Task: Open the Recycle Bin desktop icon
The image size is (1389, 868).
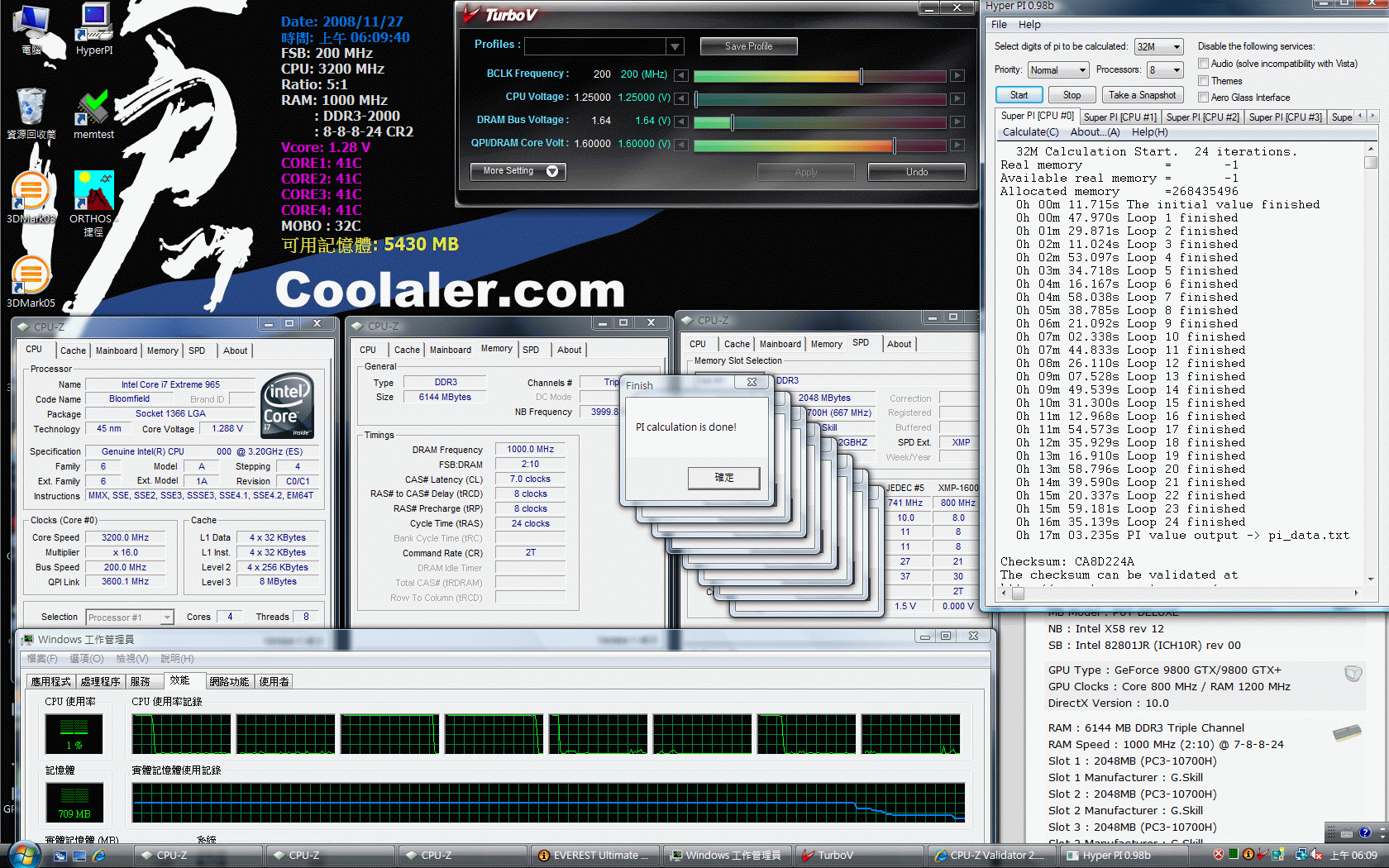Action: pos(31,114)
